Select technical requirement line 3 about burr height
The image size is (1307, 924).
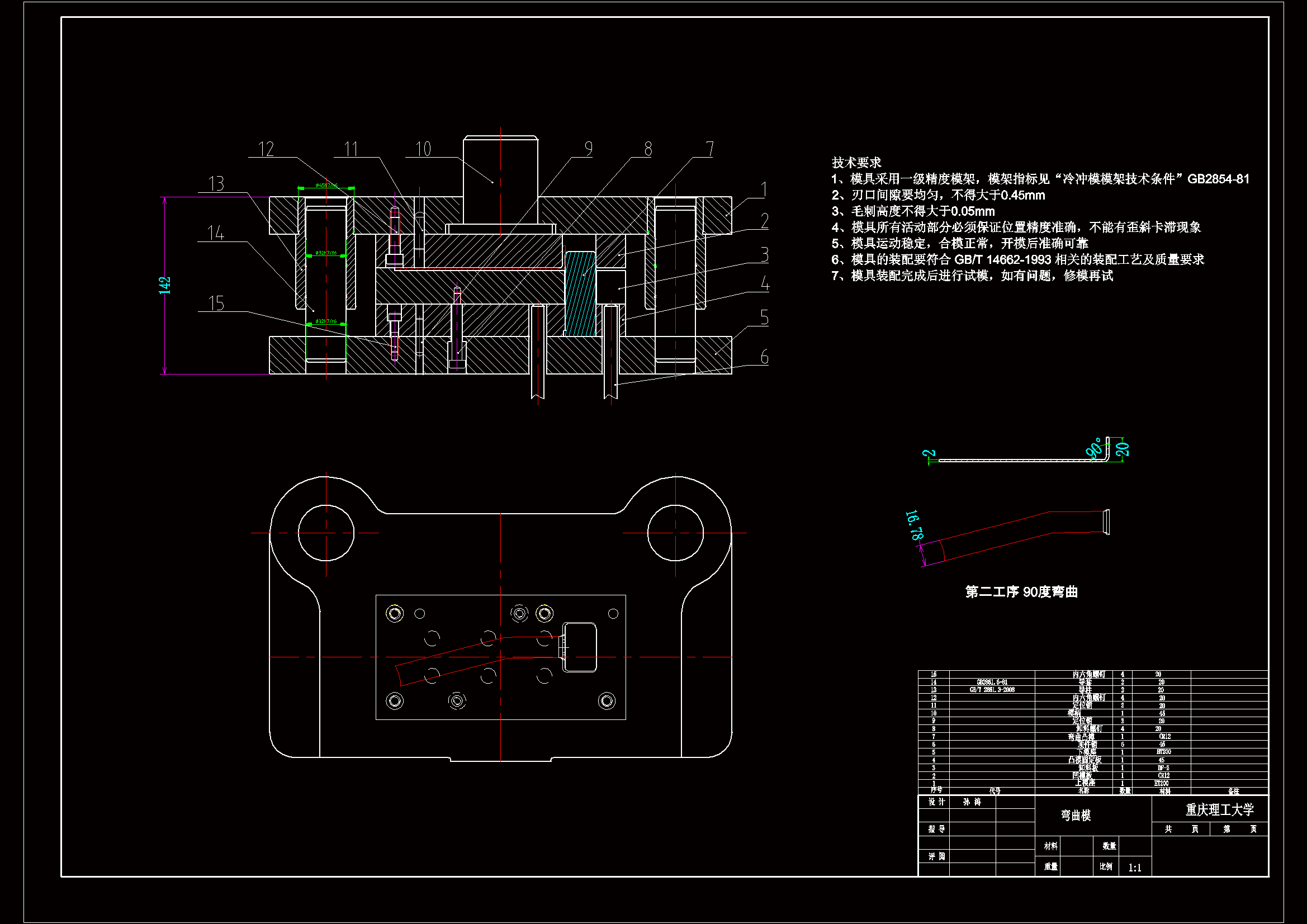tap(912, 211)
